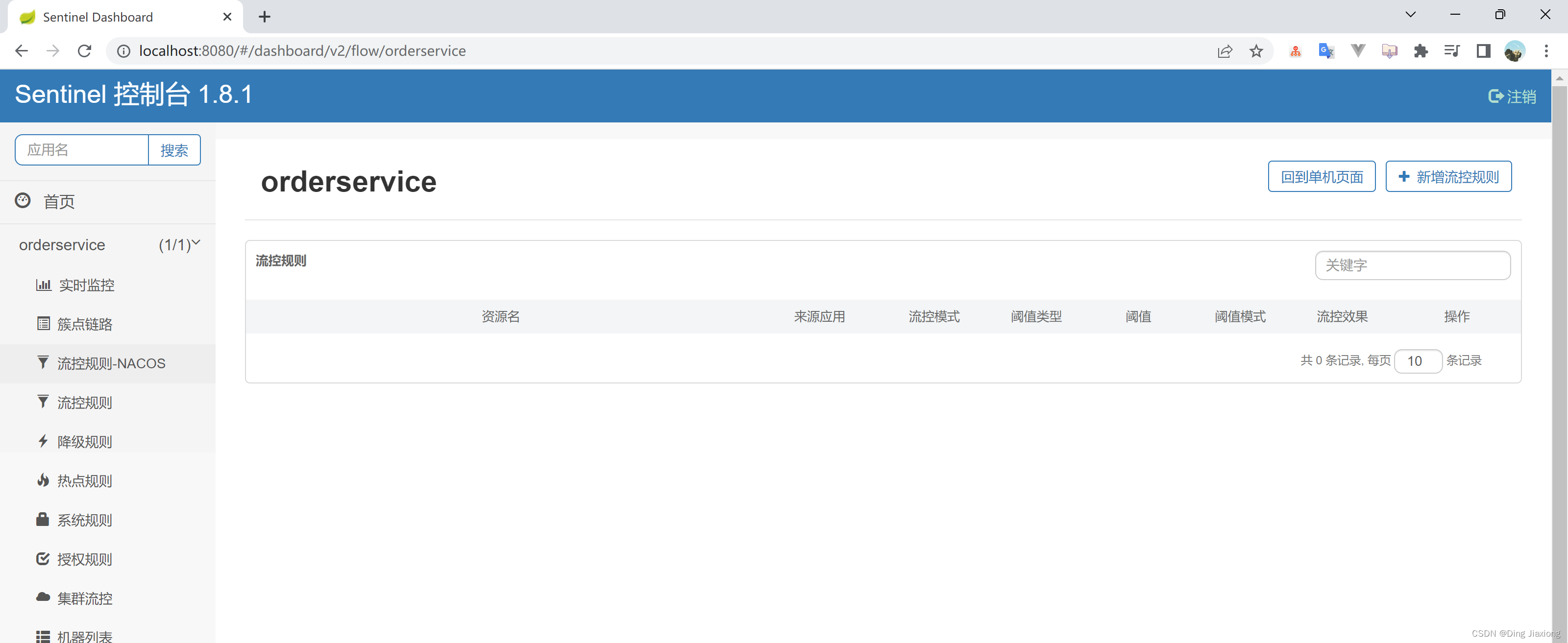The height and width of the screenshot is (643, 1568).
Task: Focus the 应用名 search field
Action: point(81,150)
